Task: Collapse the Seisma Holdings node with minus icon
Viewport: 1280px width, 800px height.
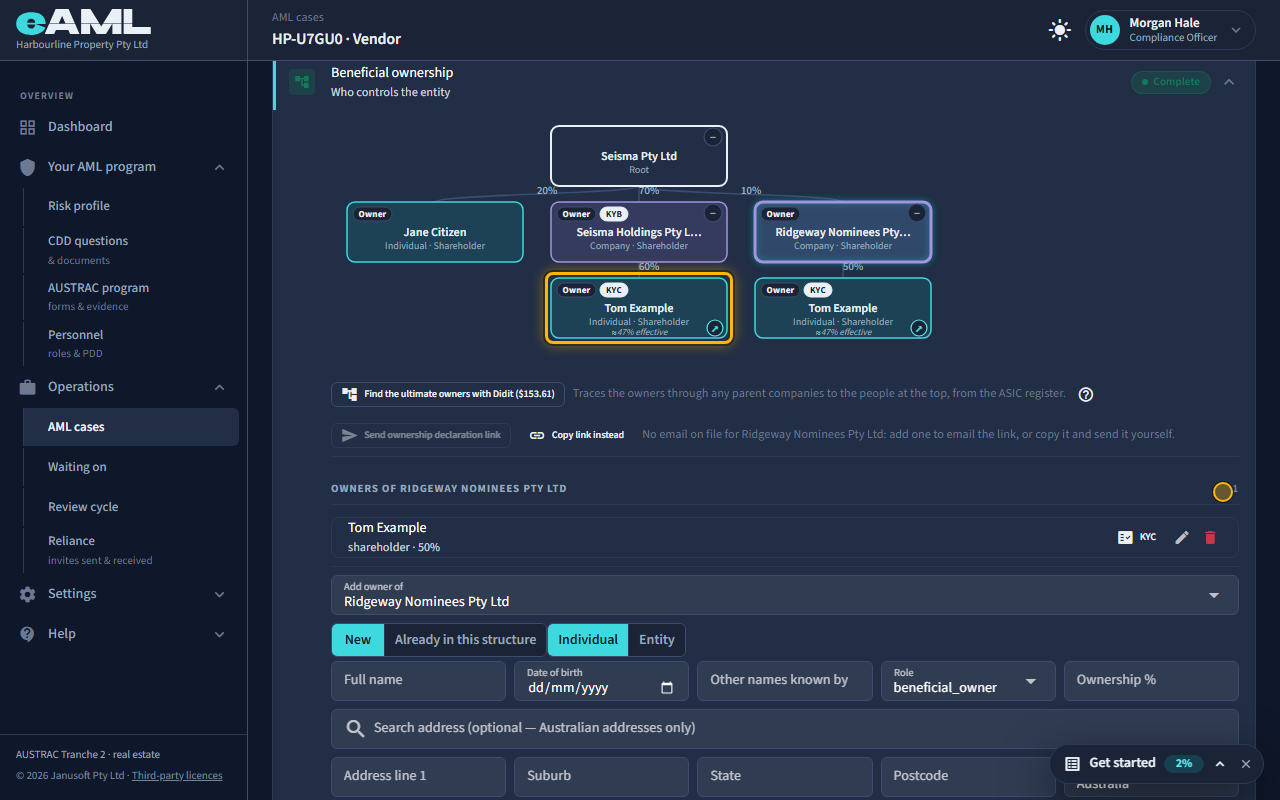Action: pos(712,213)
